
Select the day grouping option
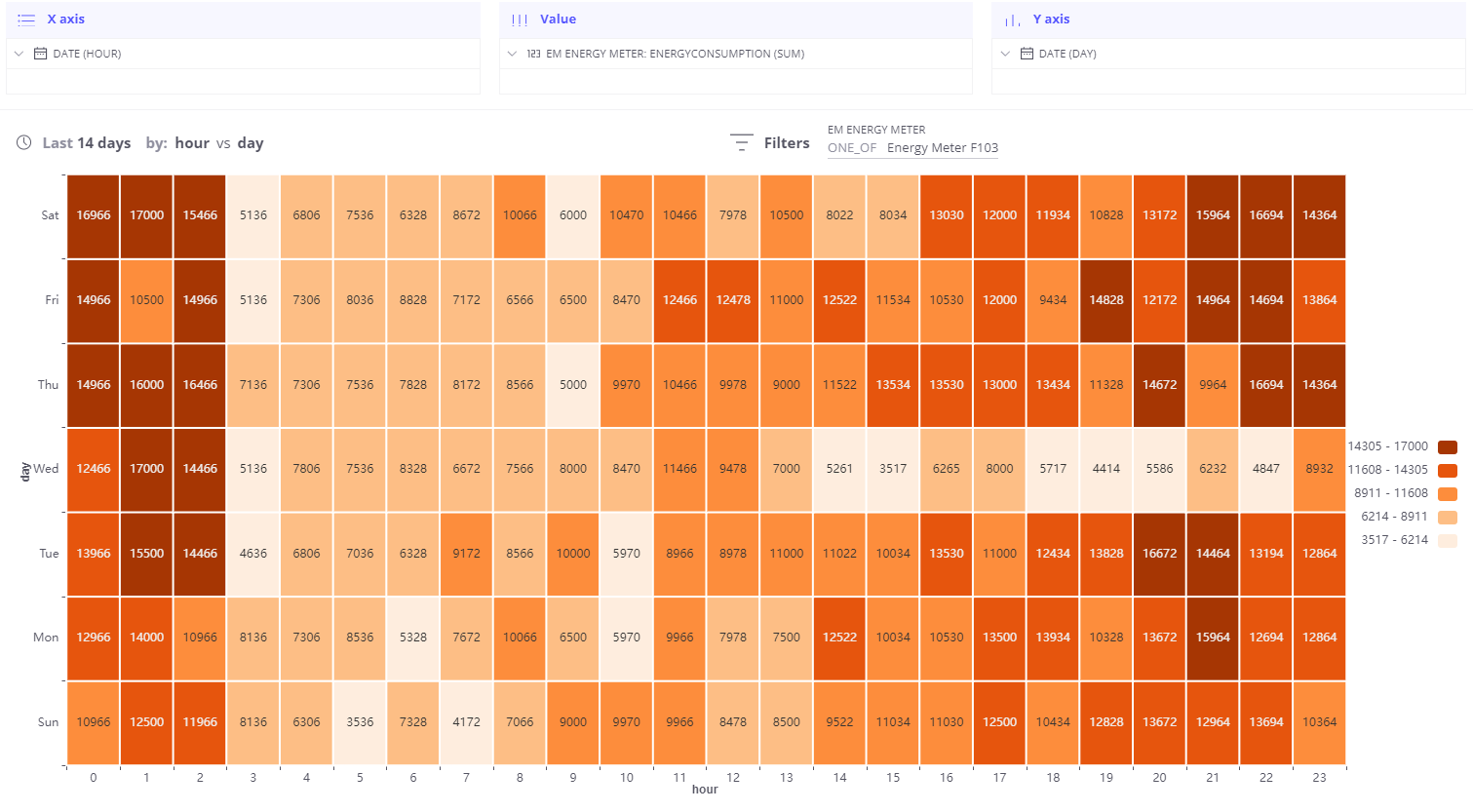click(251, 143)
